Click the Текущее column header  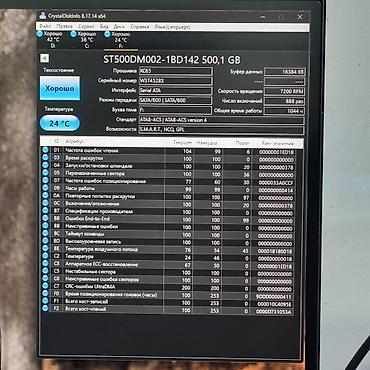(179, 143)
